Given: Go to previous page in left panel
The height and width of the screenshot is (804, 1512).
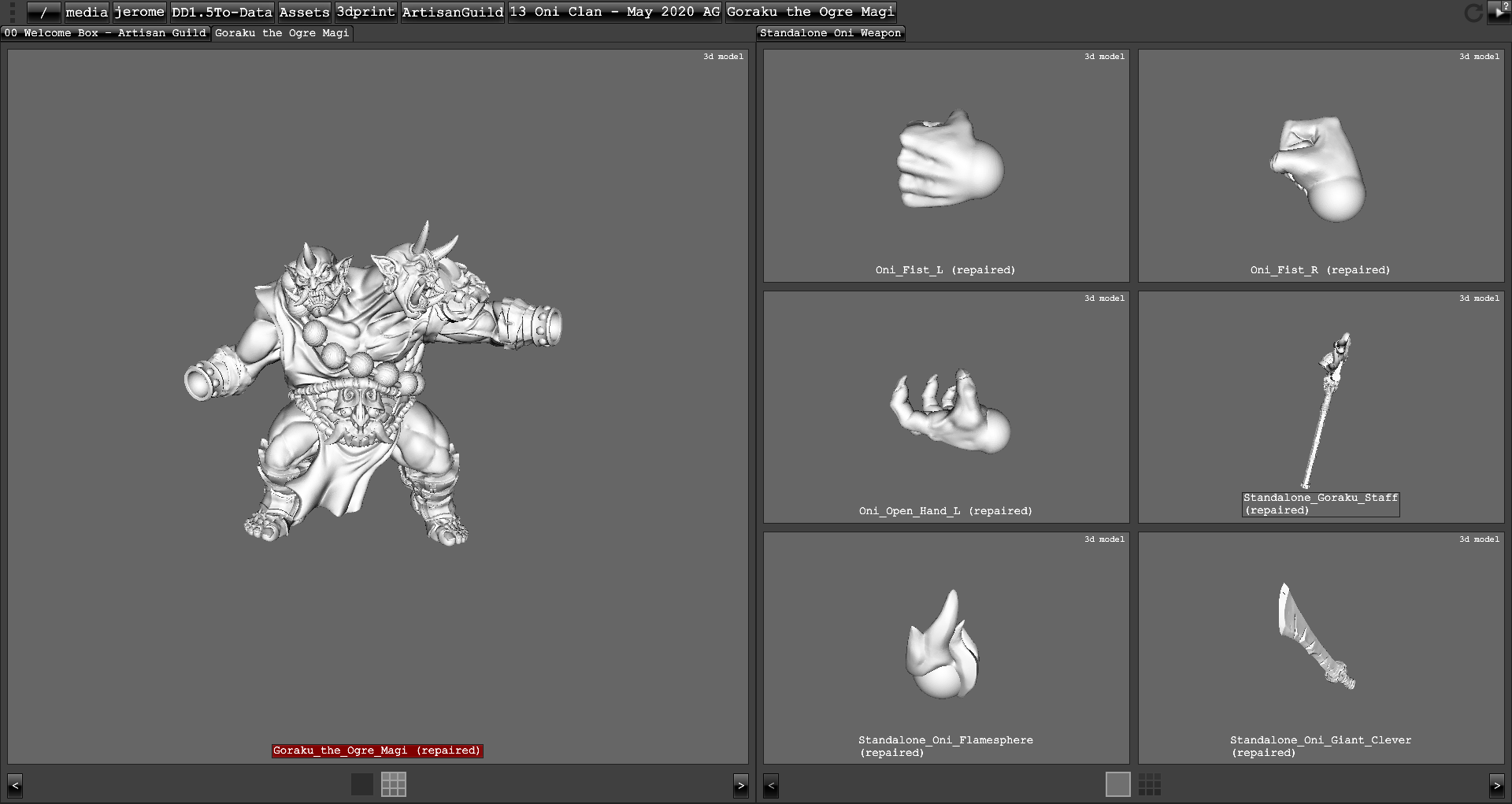Looking at the screenshot, I should tap(15, 785).
